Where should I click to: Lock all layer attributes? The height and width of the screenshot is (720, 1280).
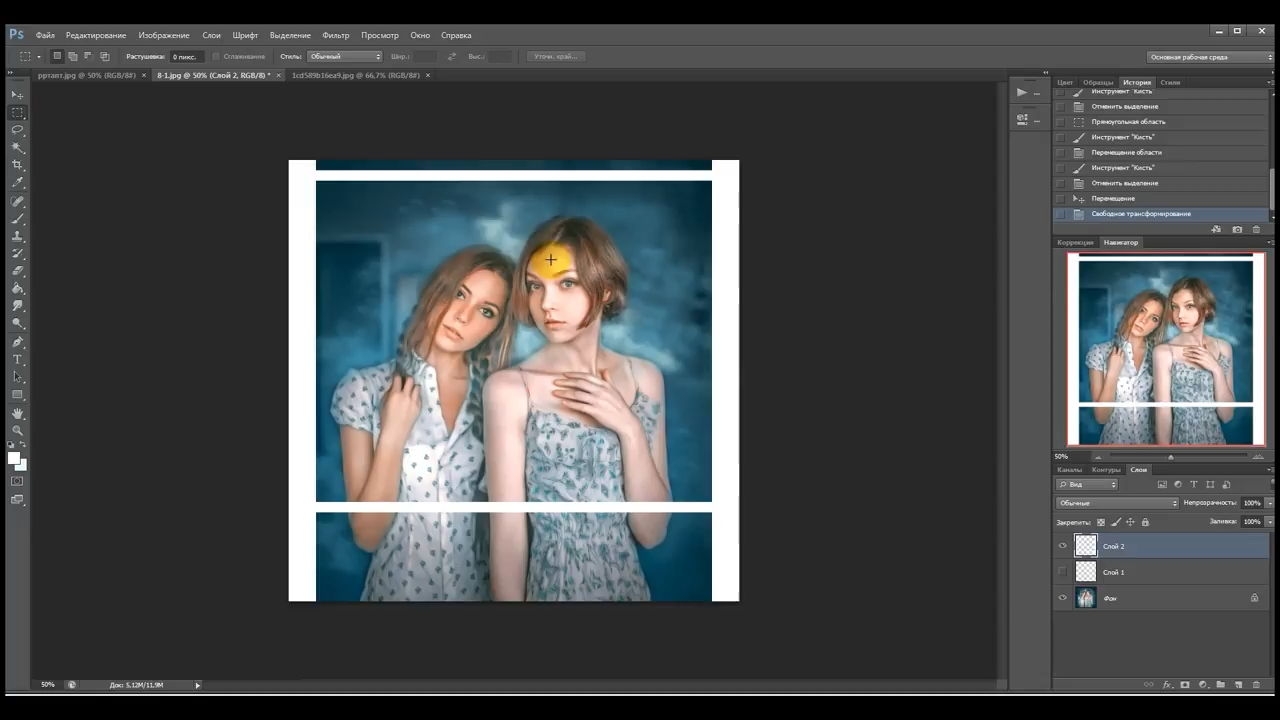[1145, 522]
